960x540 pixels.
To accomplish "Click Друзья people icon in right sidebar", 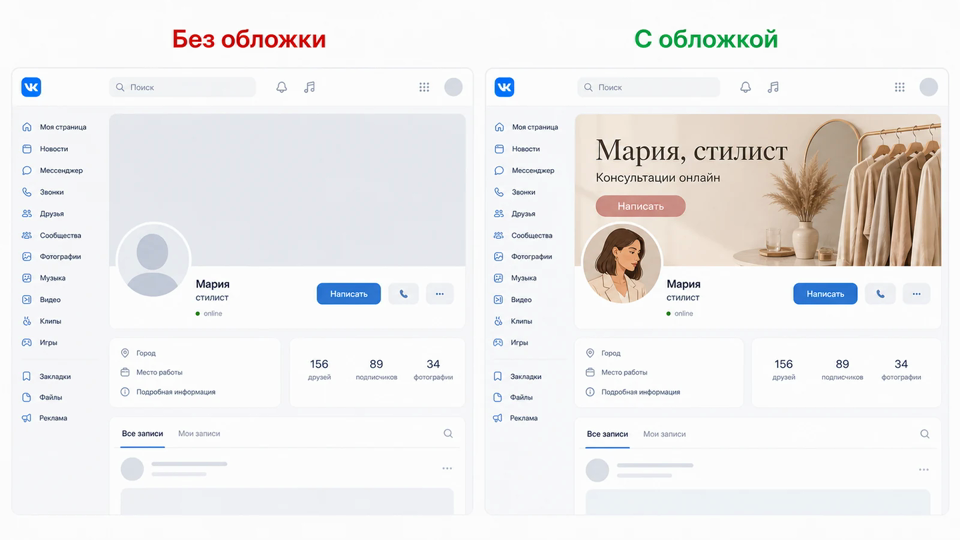I will tap(499, 214).
